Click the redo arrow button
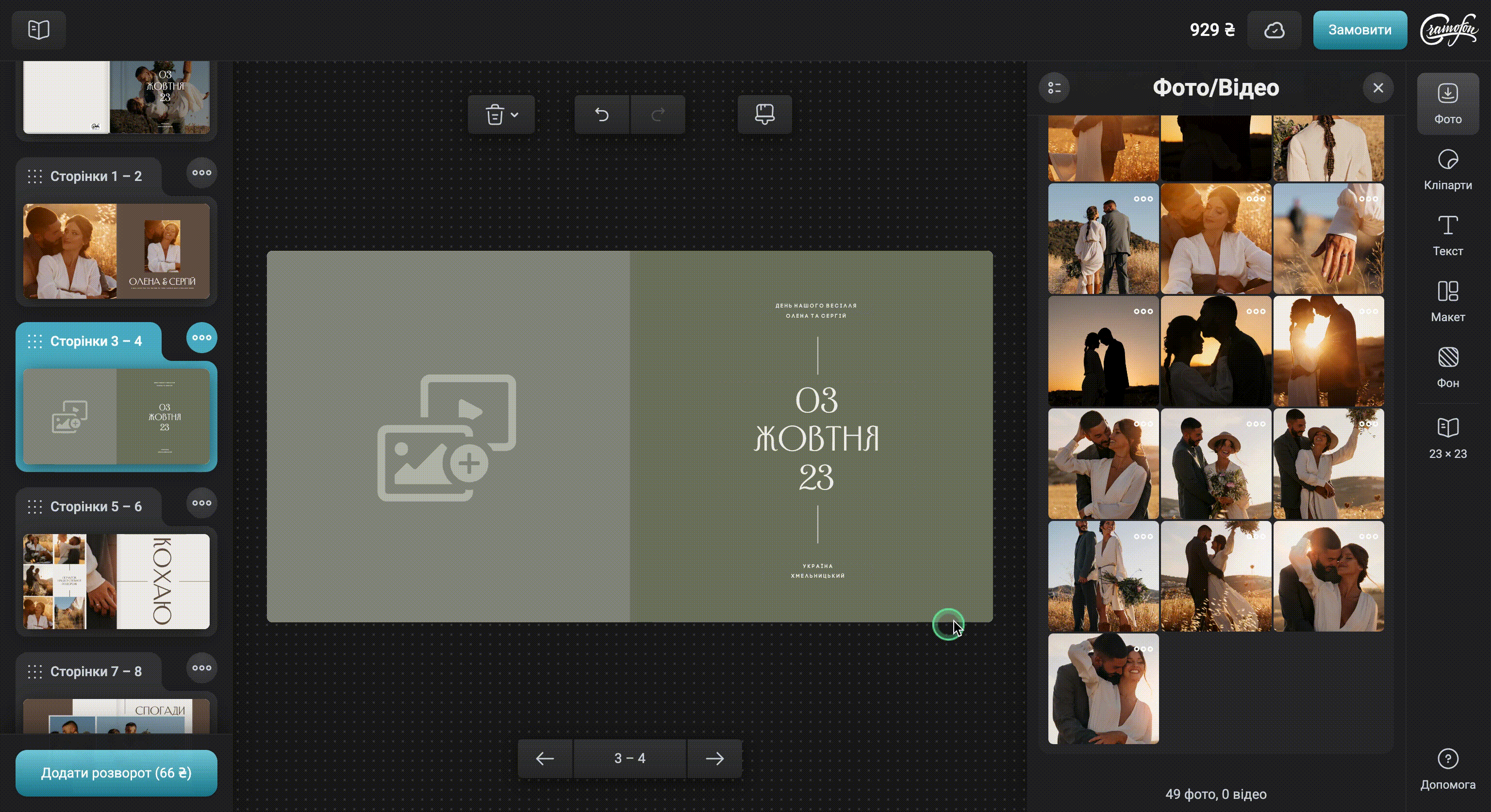The height and width of the screenshot is (812, 1491). pos(658,114)
